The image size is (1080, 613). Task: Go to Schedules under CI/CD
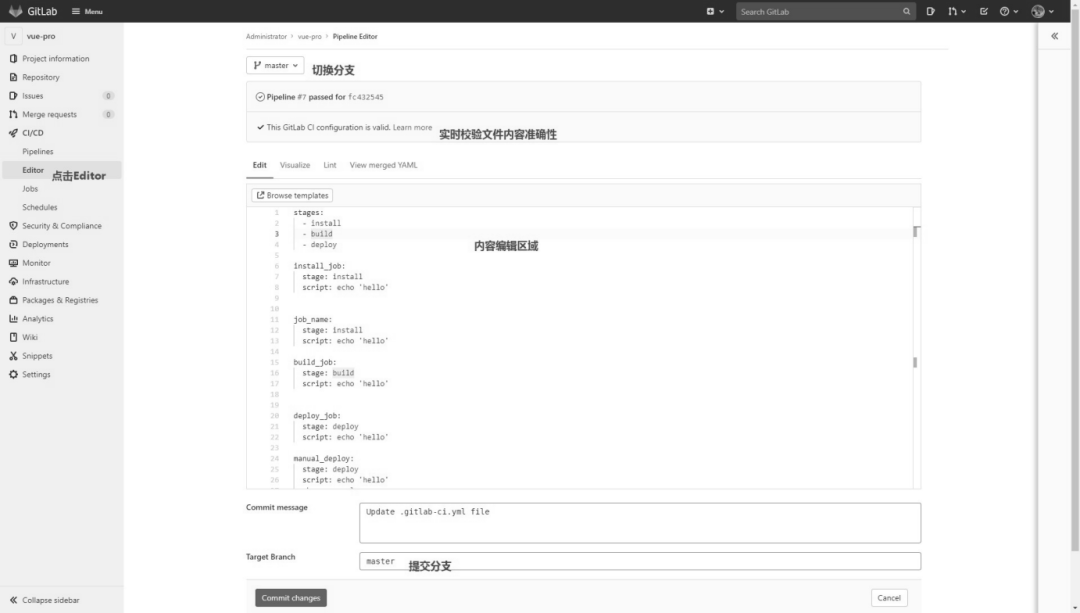[40, 207]
